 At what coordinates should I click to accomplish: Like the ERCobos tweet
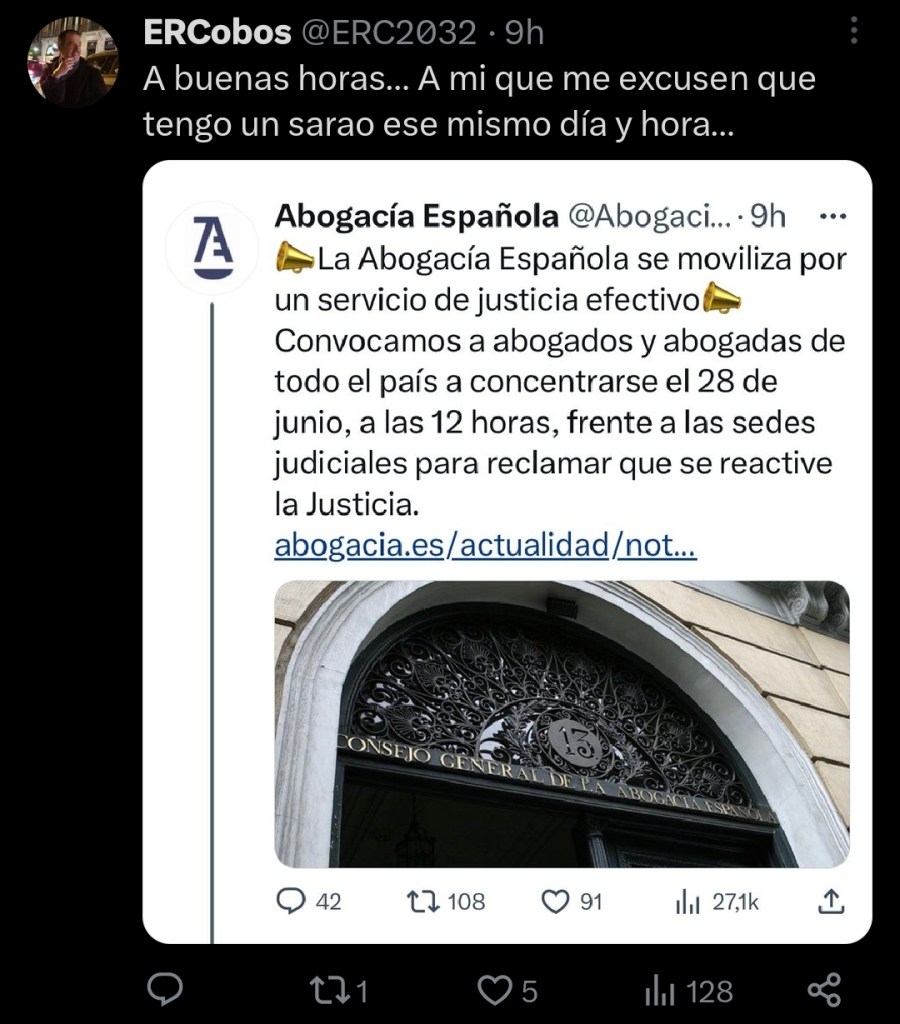pyautogui.click(x=507, y=990)
